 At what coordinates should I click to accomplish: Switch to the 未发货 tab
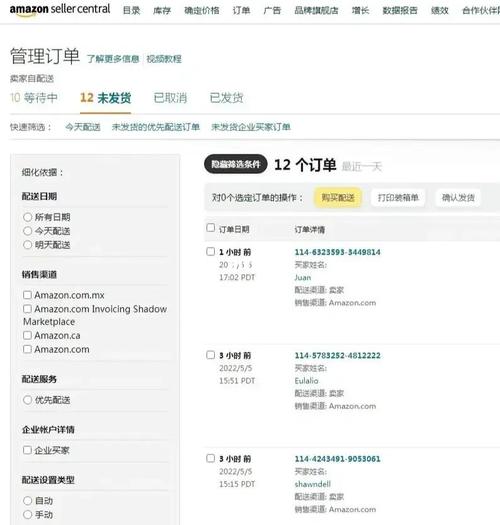tap(105, 98)
